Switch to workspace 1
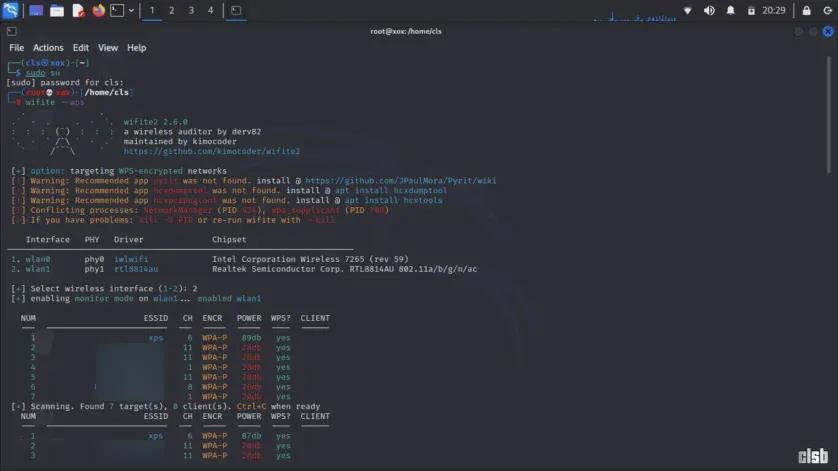 [152, 10]
